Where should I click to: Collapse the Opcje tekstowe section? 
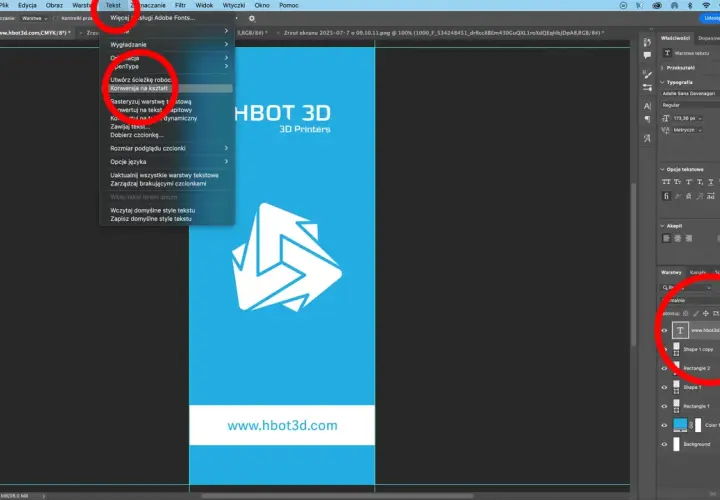[663, 169]
